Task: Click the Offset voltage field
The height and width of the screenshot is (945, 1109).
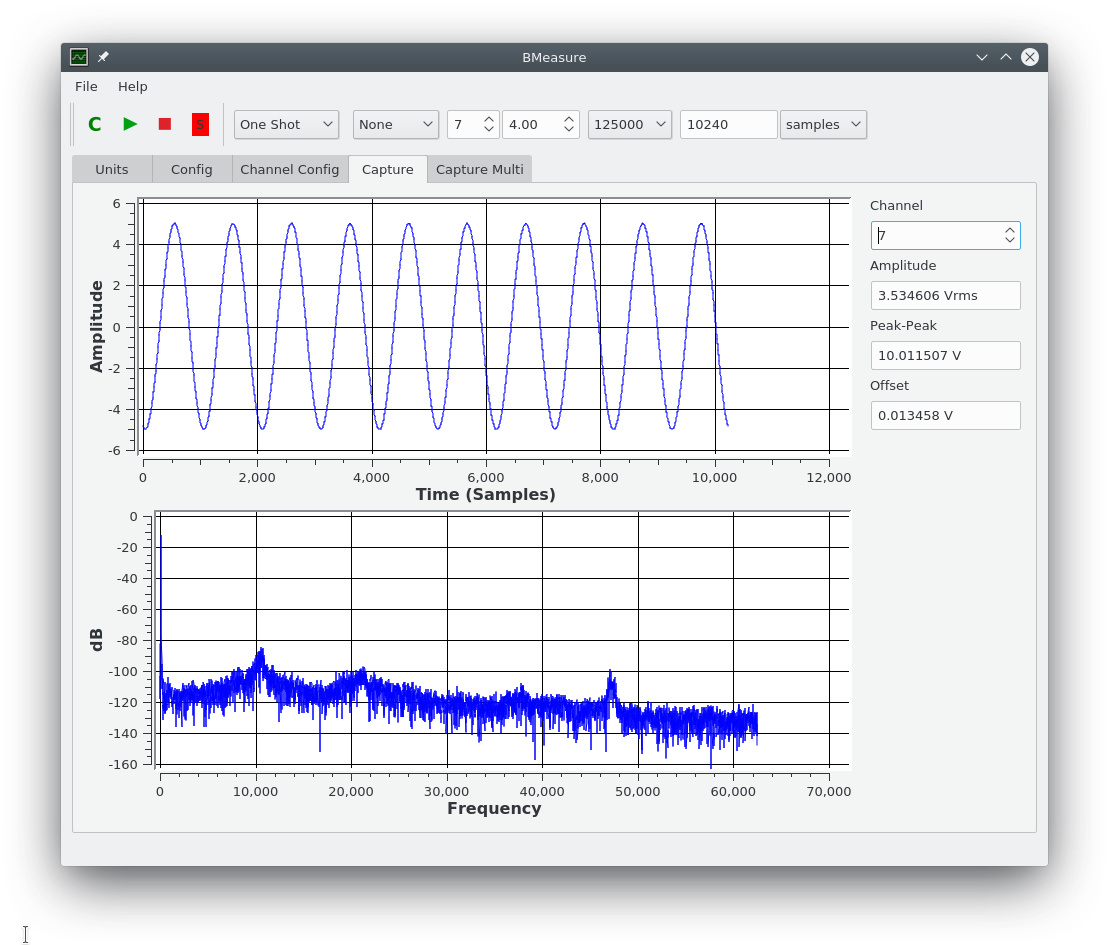Action: pyautogui.click(x=945, y=415)
